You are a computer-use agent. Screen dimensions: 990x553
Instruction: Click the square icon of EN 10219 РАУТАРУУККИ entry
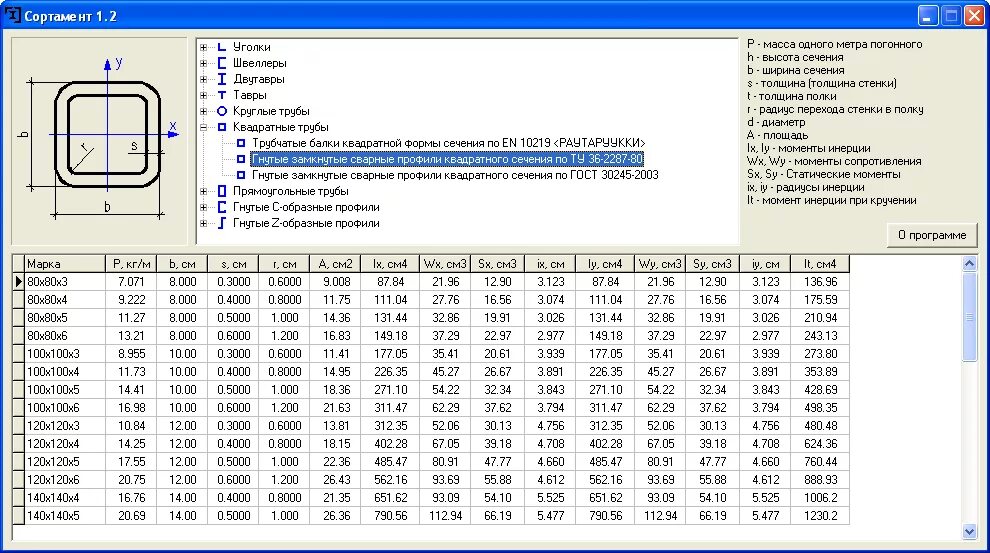point(241,143)
